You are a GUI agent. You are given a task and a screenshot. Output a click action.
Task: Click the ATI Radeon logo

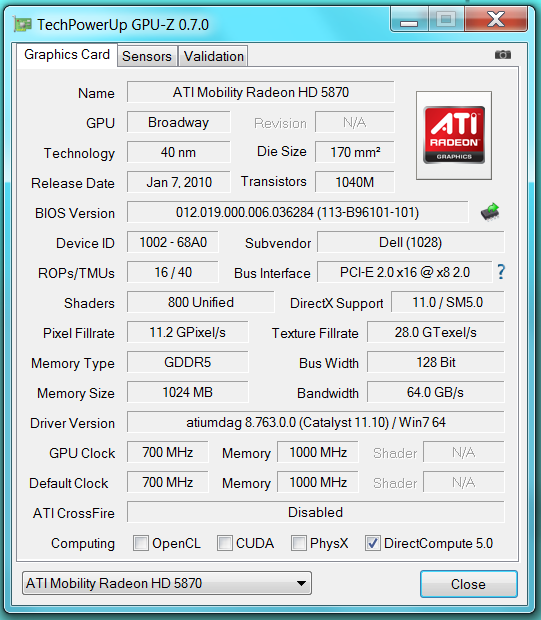pyautogui.click(x=454, y=135)
